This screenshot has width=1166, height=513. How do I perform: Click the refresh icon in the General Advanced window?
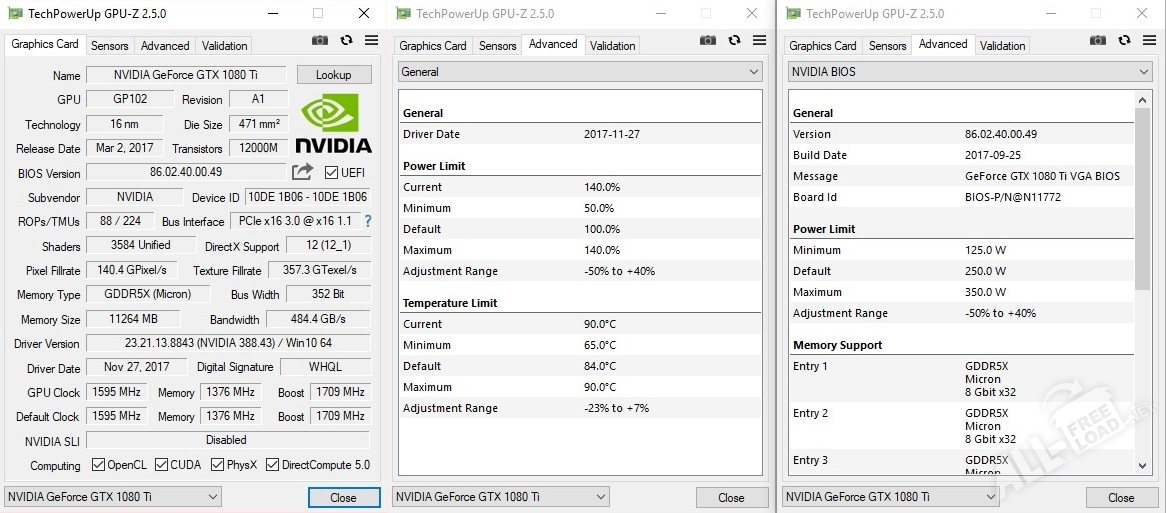[x=734, y=41]
